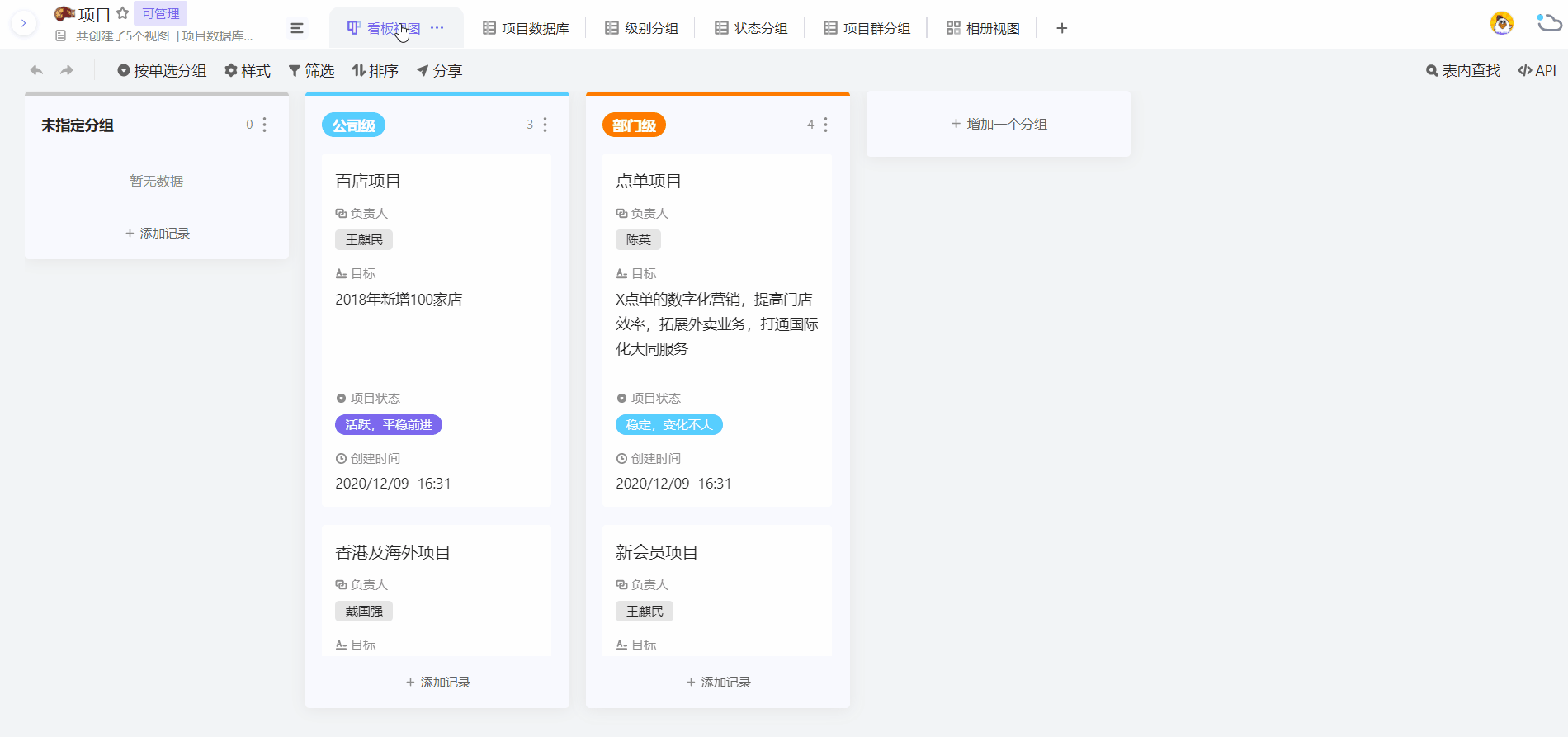1568x737 pixels.
Task: Click 百店项目 creation time 2020/12/09 16:31
Action: 393,484
